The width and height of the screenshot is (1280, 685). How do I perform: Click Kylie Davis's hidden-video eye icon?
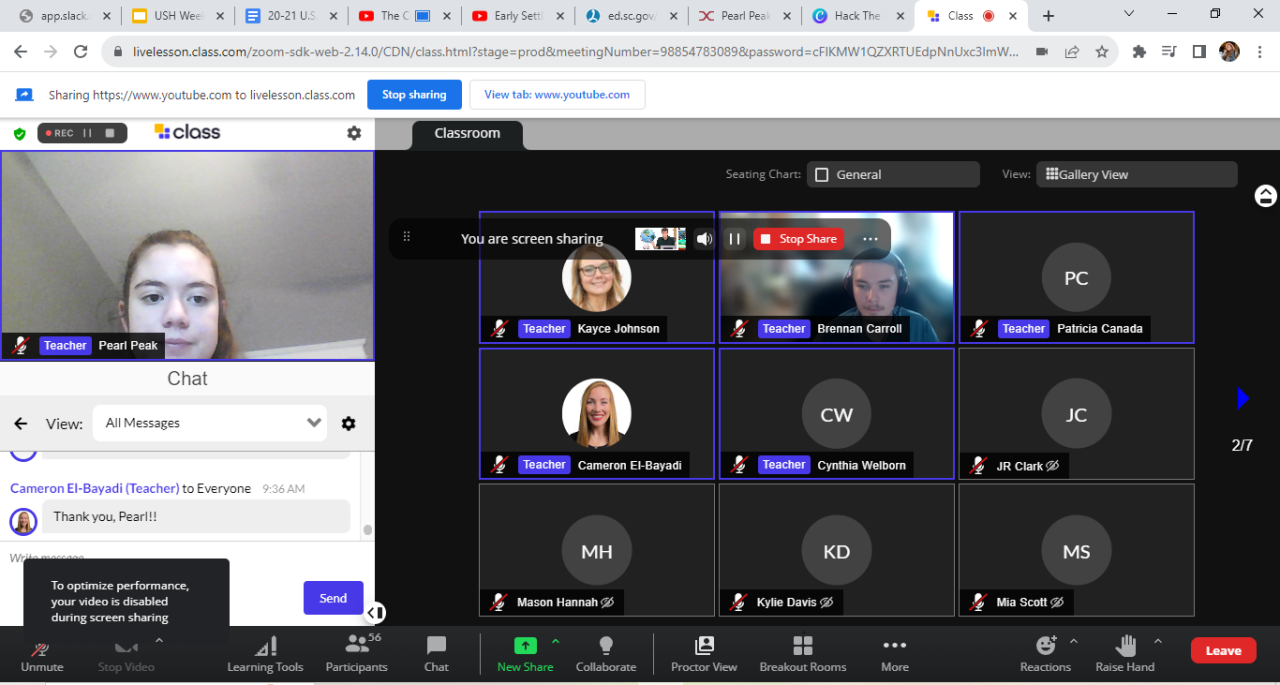point(826,602)
